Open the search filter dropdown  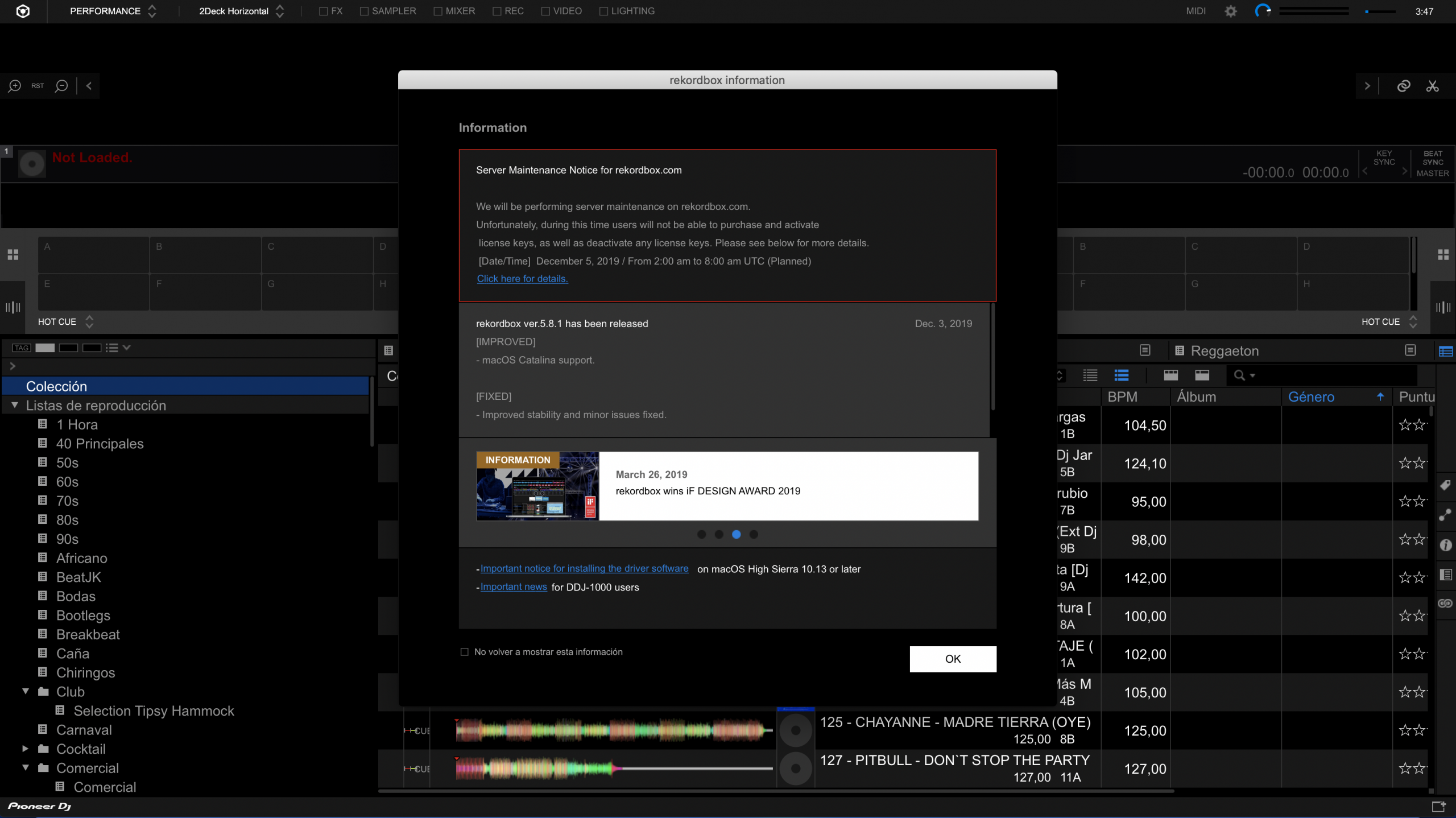1244,375
